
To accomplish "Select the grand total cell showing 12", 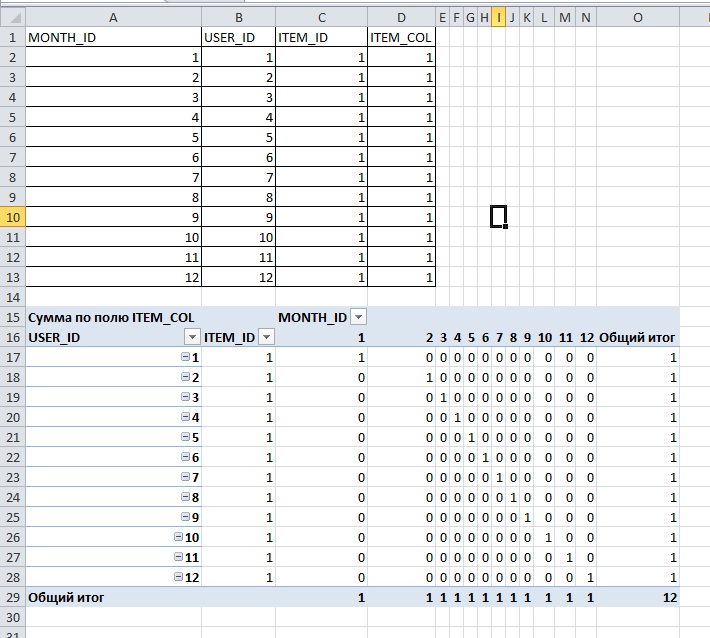I will click(x=638, y=597).
